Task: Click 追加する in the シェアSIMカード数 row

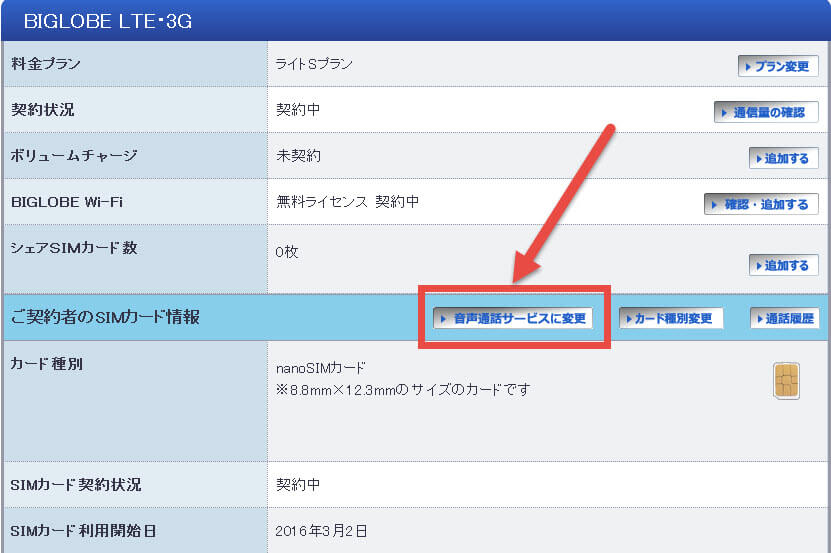Action: pos(783,265)
